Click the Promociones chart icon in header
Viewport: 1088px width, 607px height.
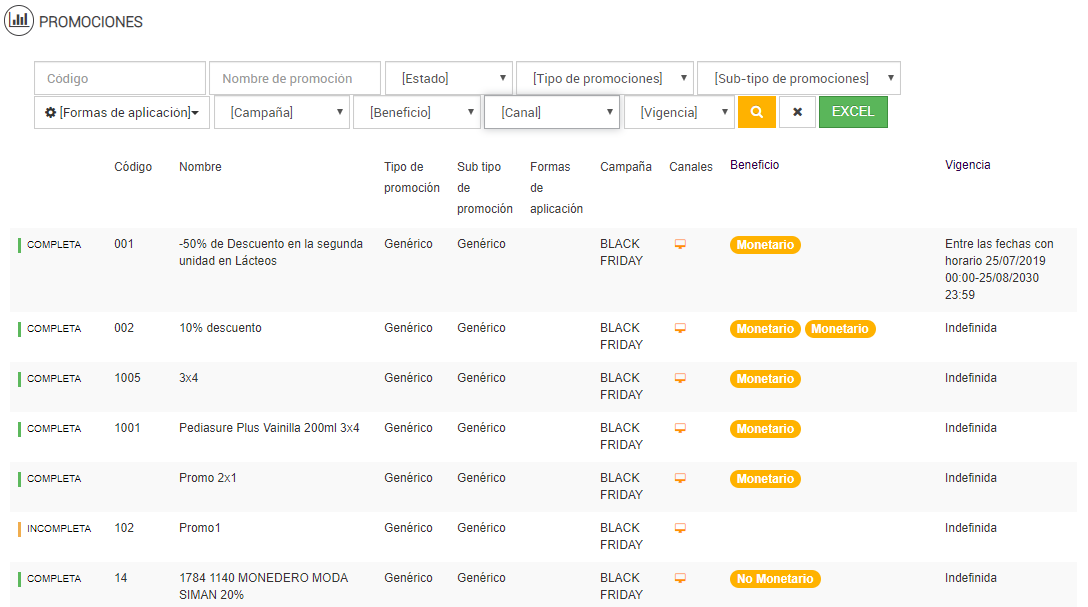[x=19, y=21]
